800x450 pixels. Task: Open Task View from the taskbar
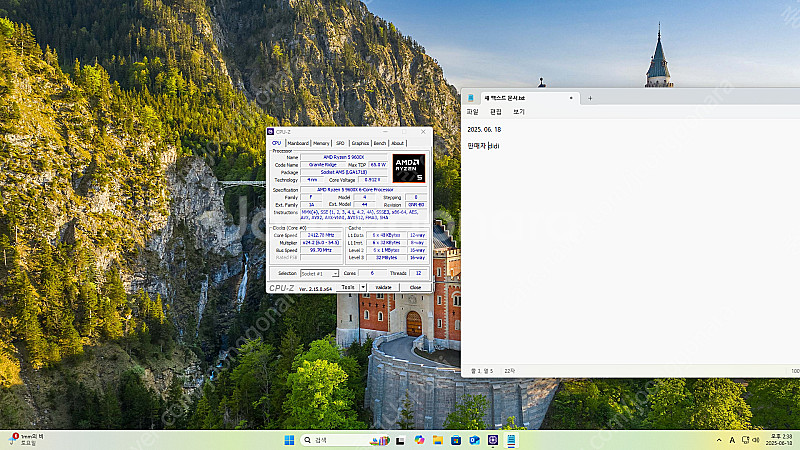[401, 440]
